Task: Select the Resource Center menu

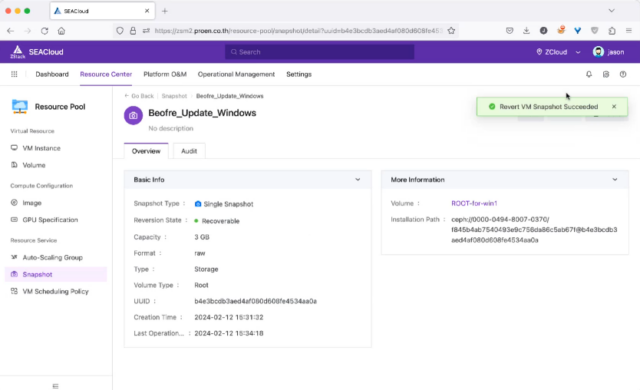Action: [106, 74]
